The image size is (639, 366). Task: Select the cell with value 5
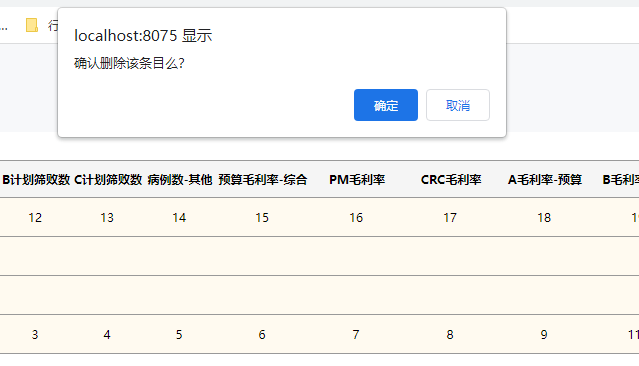pyautogui.click(x=179, y=335)
